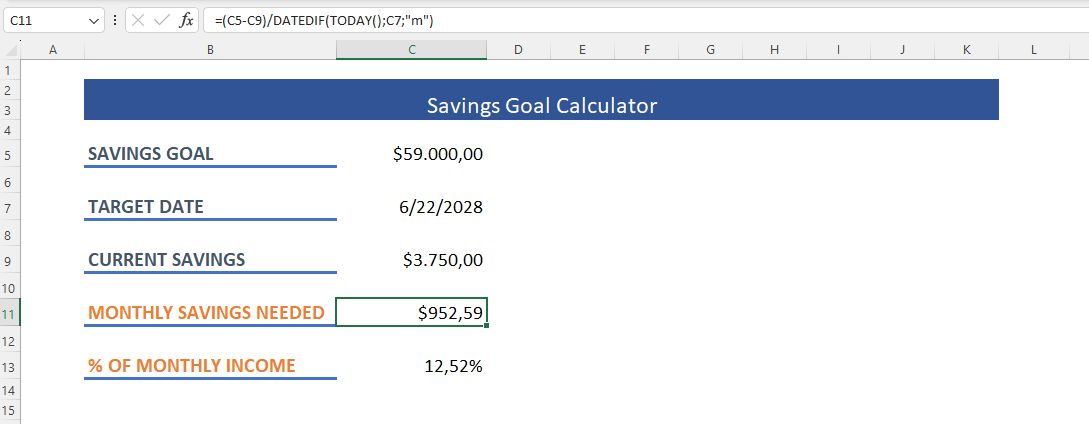Click the Cancel X formula icon
Screen dimensions: 1089x424
tap(138, 21)
